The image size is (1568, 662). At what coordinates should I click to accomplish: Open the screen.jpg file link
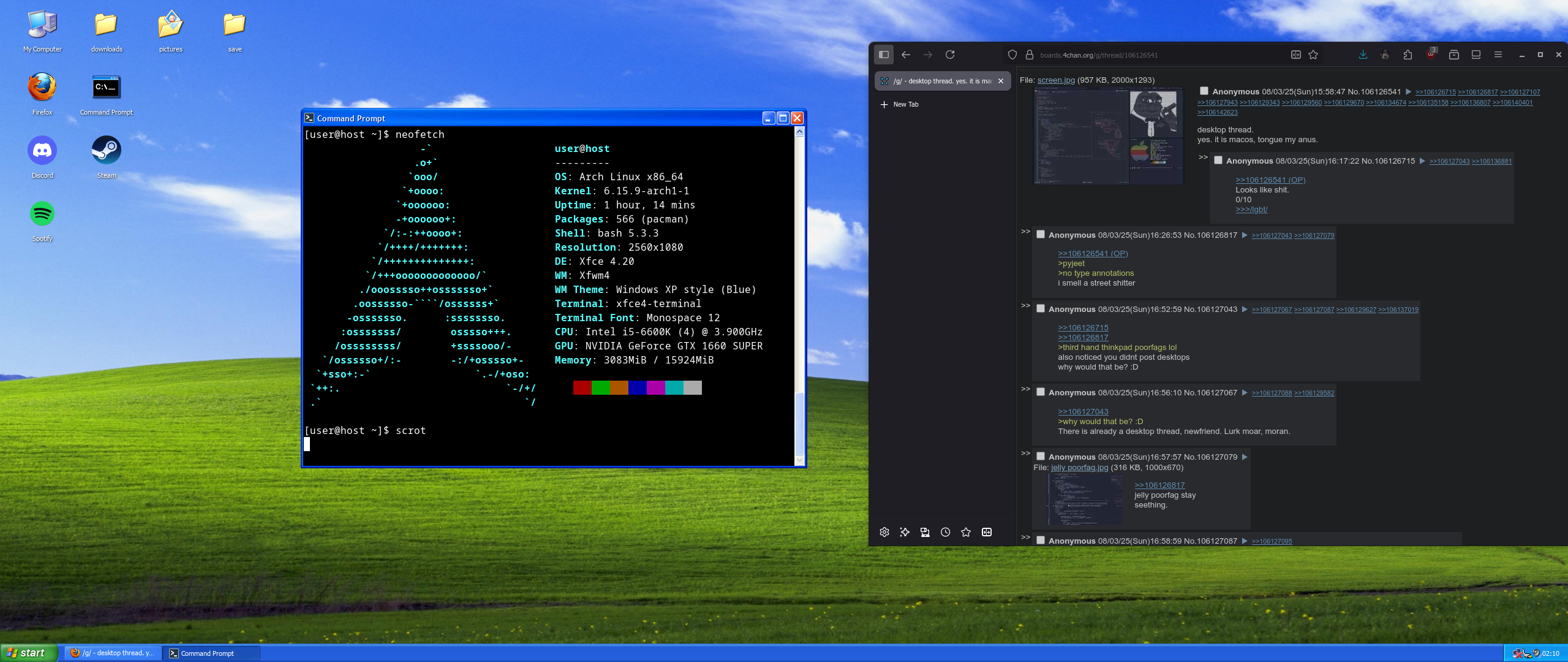coord(1056,80)
